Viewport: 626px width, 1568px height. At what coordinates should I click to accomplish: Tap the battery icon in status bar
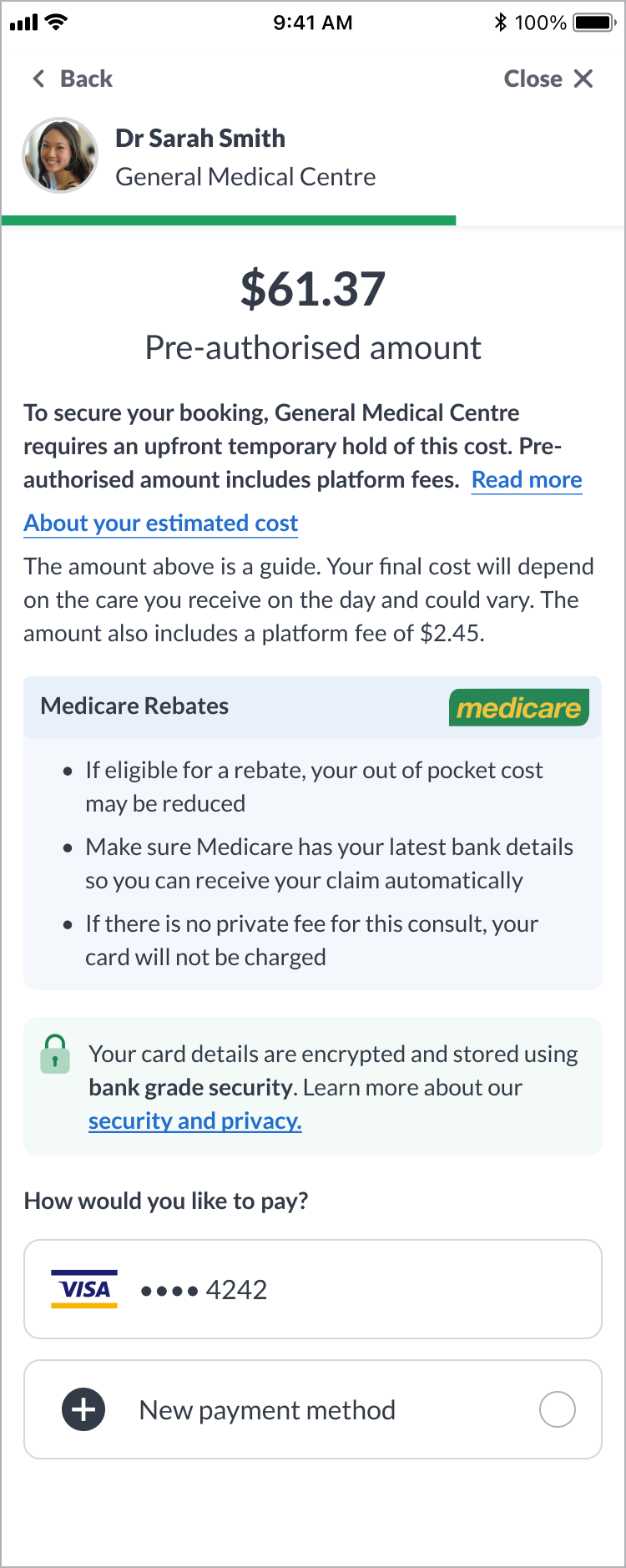[x=595, y=23]
